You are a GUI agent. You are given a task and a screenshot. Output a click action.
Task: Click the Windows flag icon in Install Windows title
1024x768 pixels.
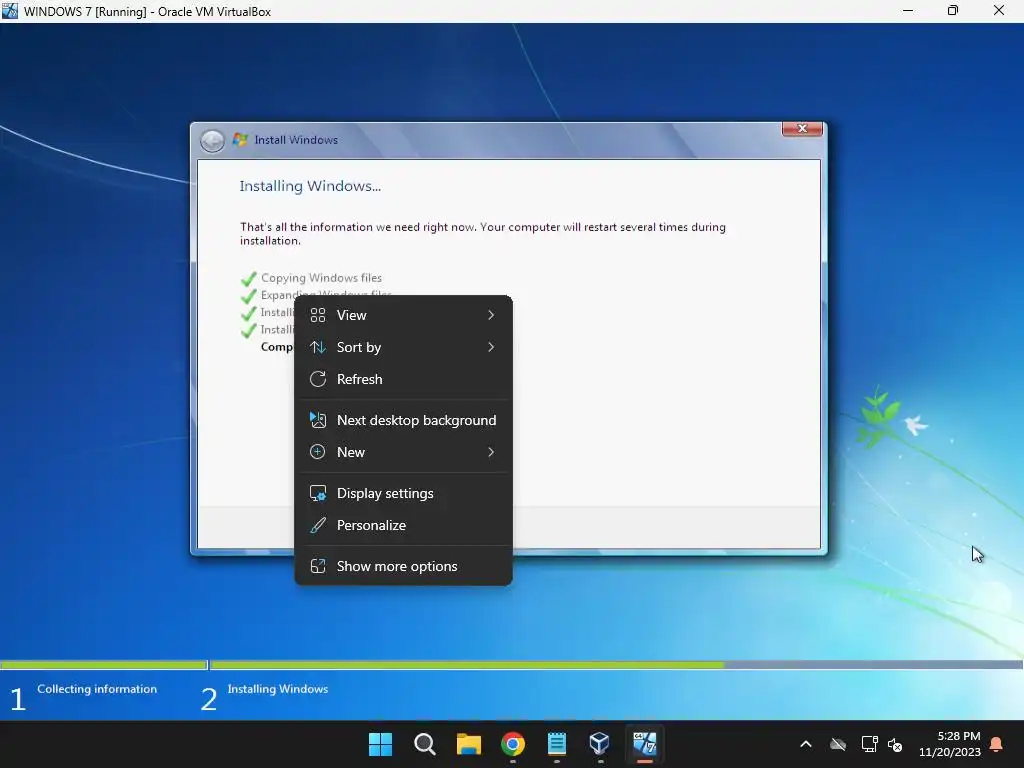[x=240, y=140]
